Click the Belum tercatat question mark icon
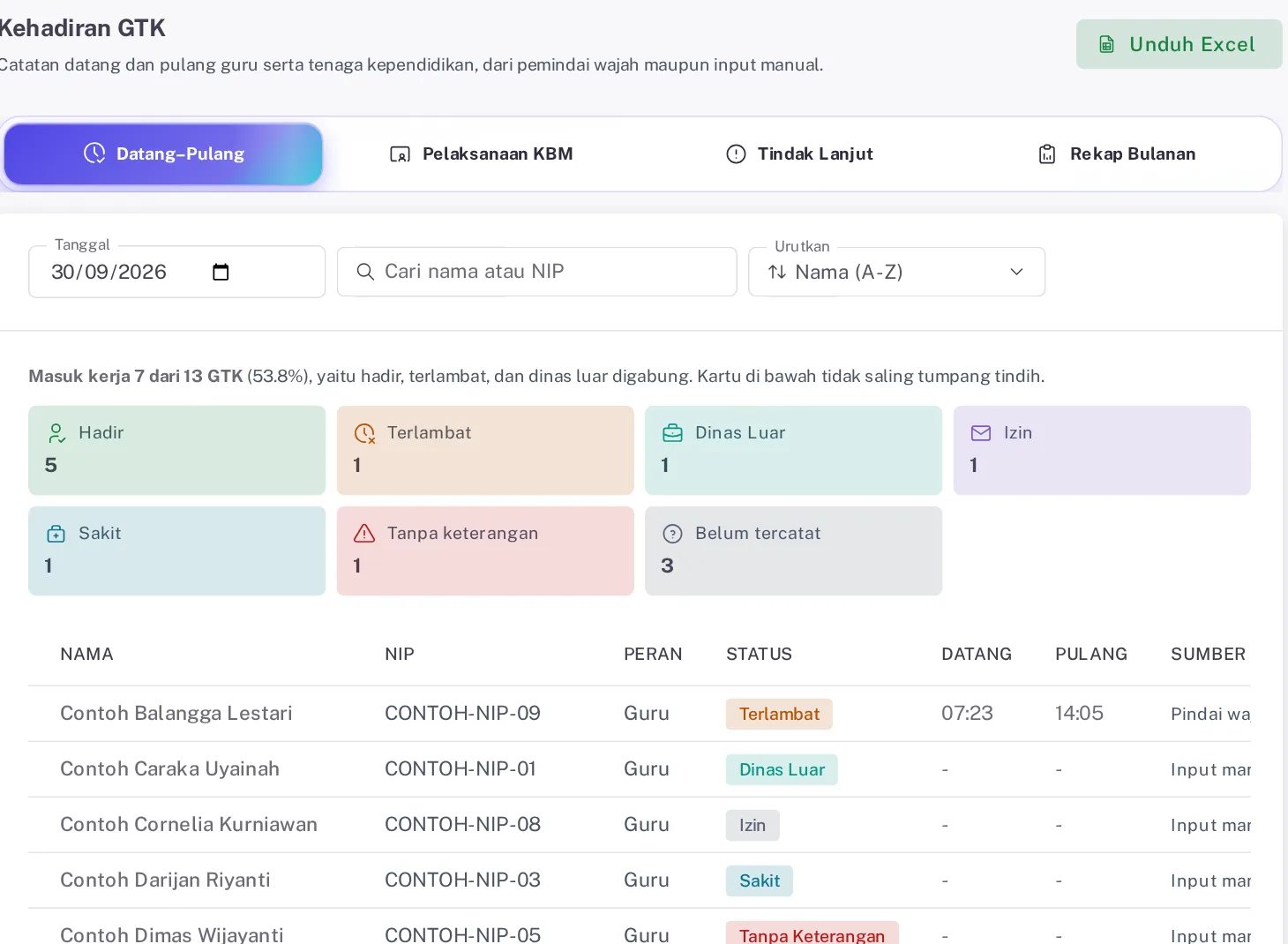 click(x=672, y=534)
